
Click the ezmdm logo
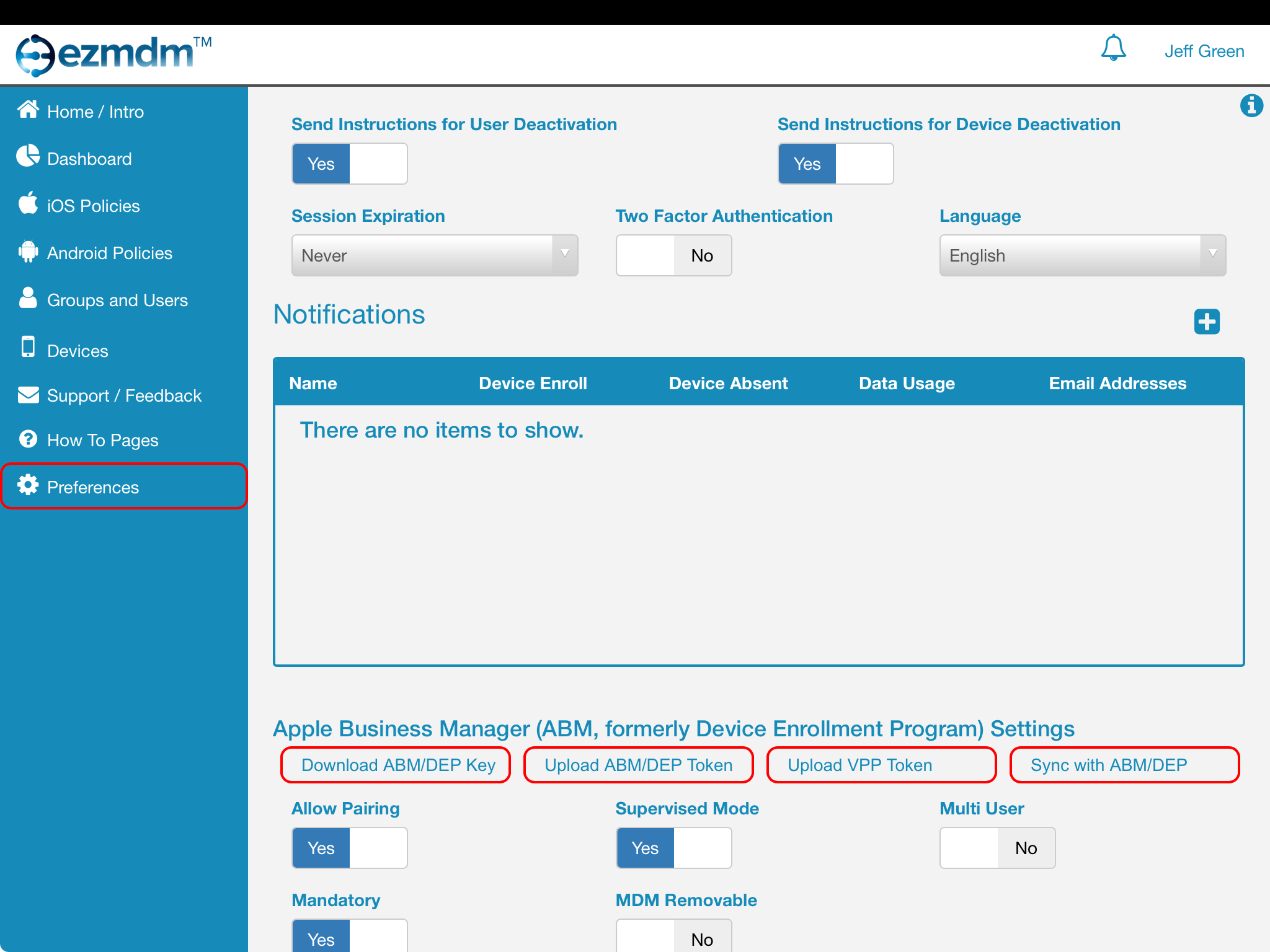(x=113, y=55)
